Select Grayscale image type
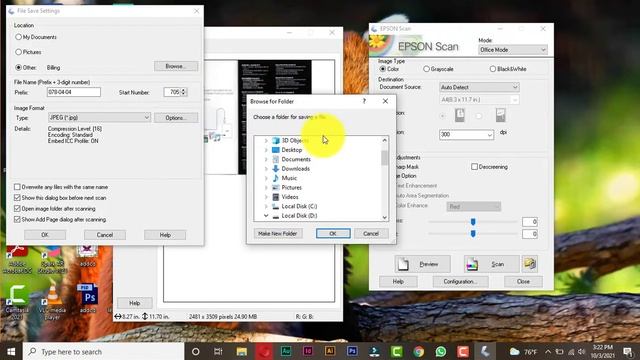640x360 pixels. coord(426,69)
